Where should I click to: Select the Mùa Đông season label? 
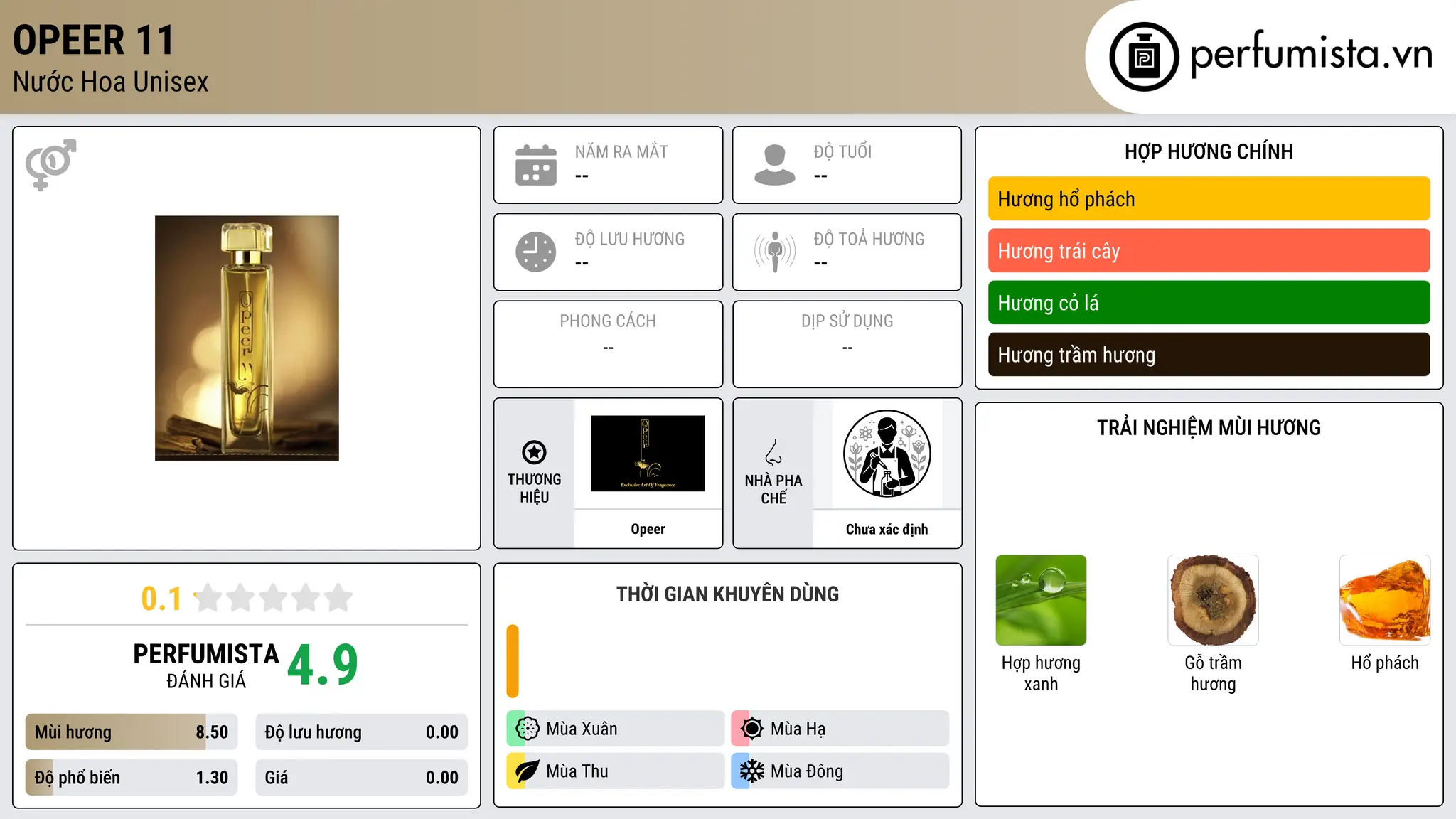807,771
